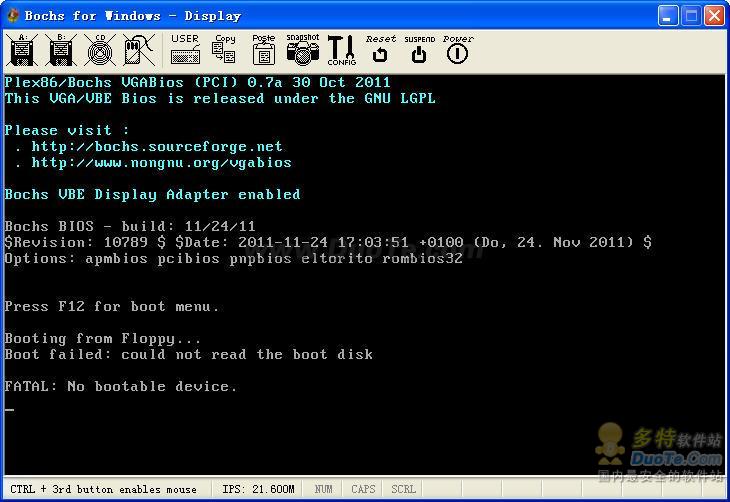This screenshot has height=502, width=730.
Task: Click the Bochs title bar icon
Action: (x=13, y=16)
